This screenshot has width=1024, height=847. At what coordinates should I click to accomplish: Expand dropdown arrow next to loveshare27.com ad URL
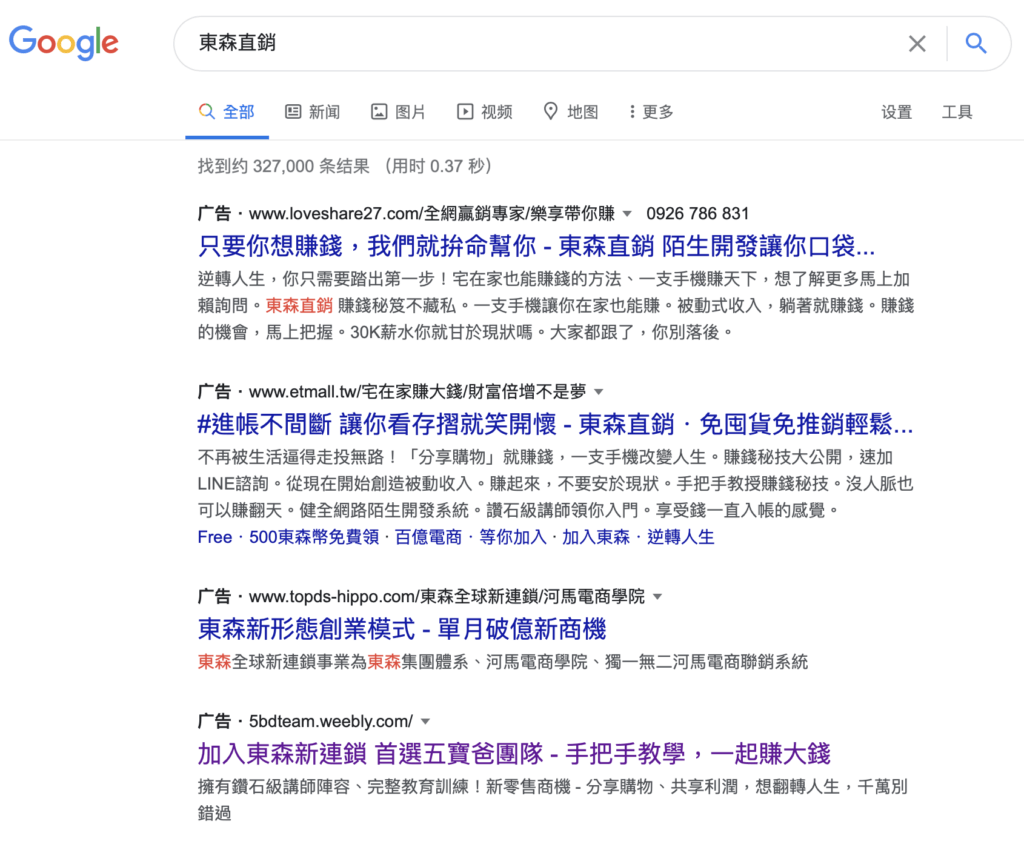pyautogui.click(x=628, y=214)
